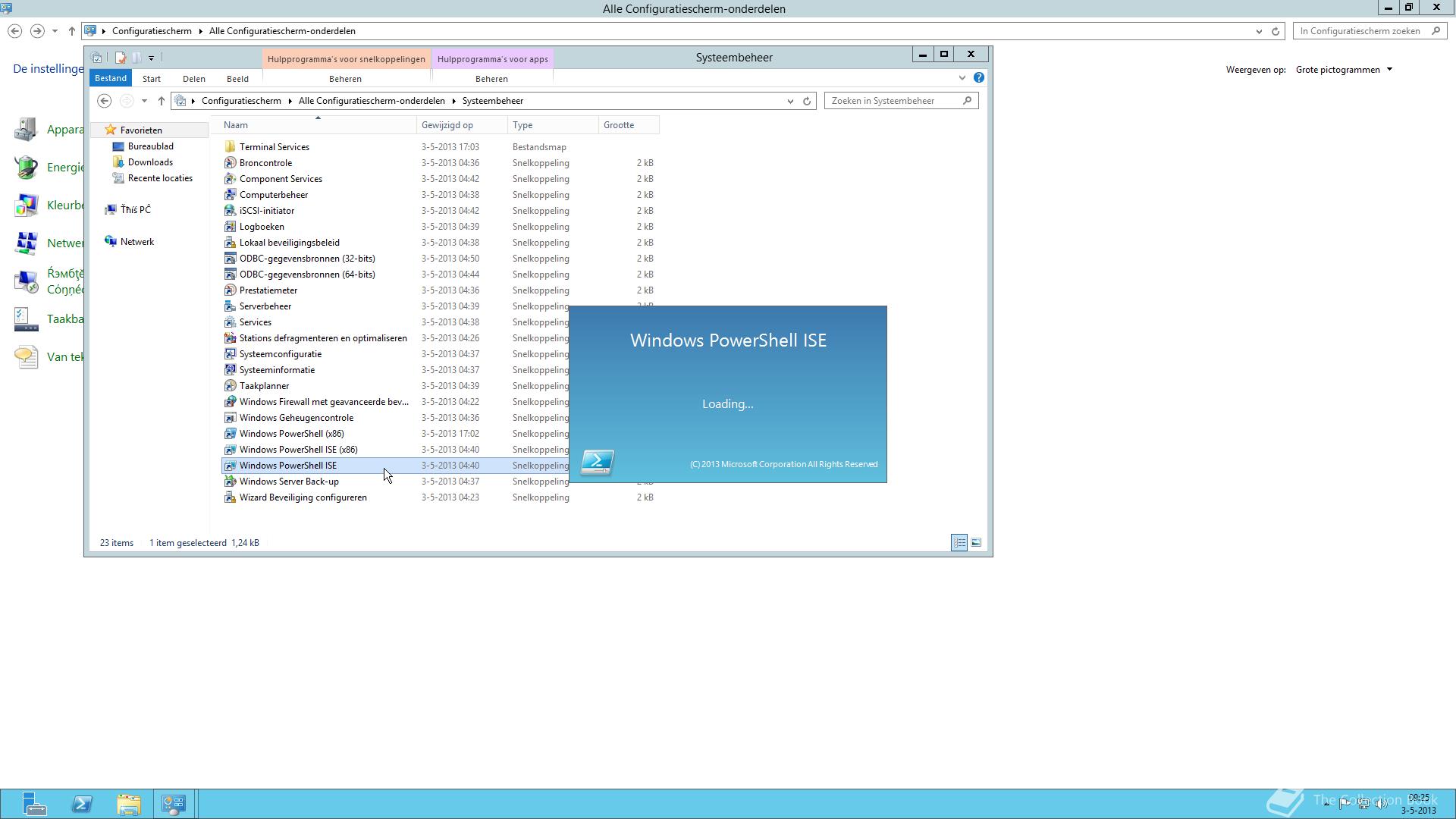The height and width of the screenshot is (819, 1456).
Task: Select the Windows Firewall shortcut icon
Action: [230, 402]
